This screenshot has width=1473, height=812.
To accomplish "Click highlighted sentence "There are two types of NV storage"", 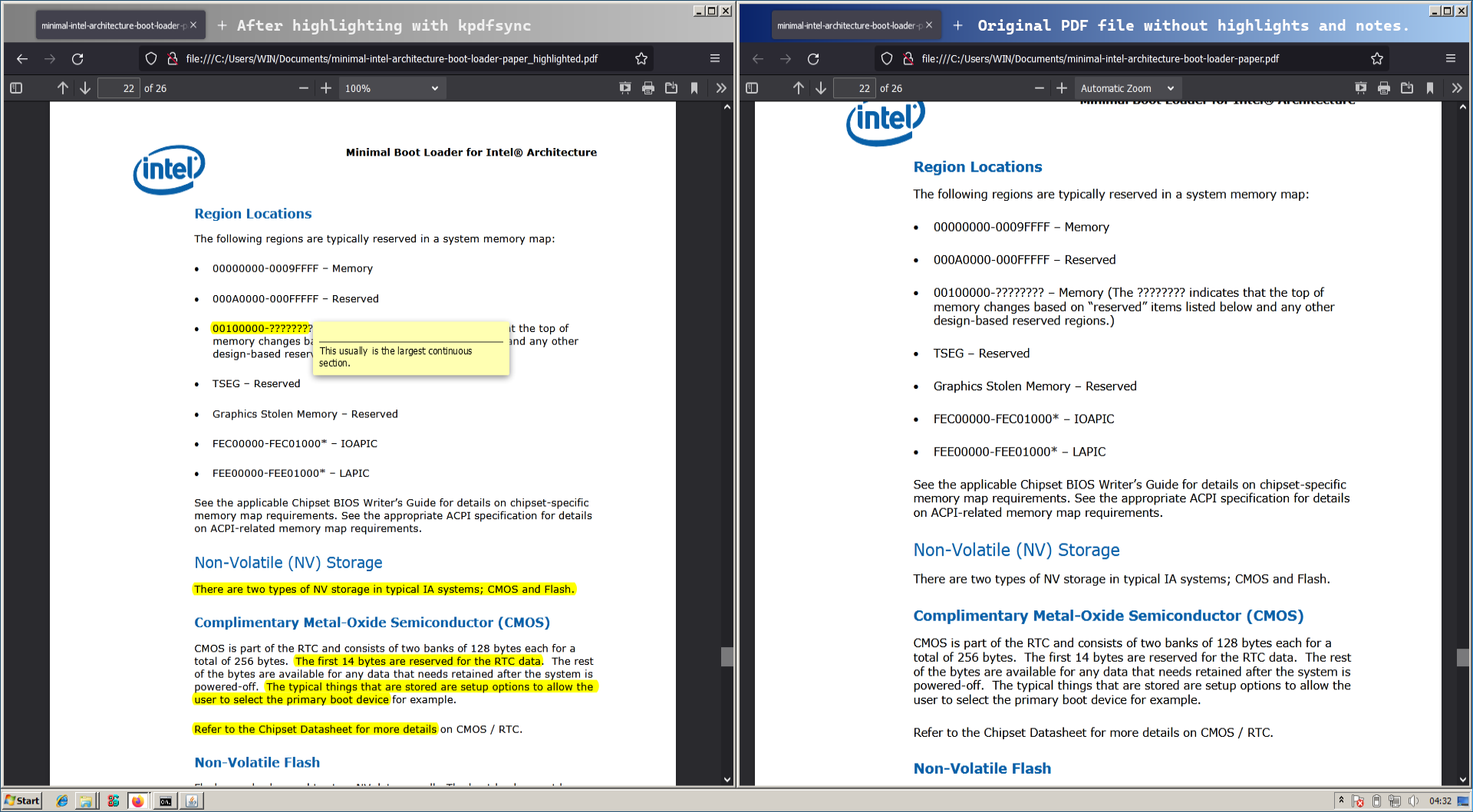I will coord(383,589).
